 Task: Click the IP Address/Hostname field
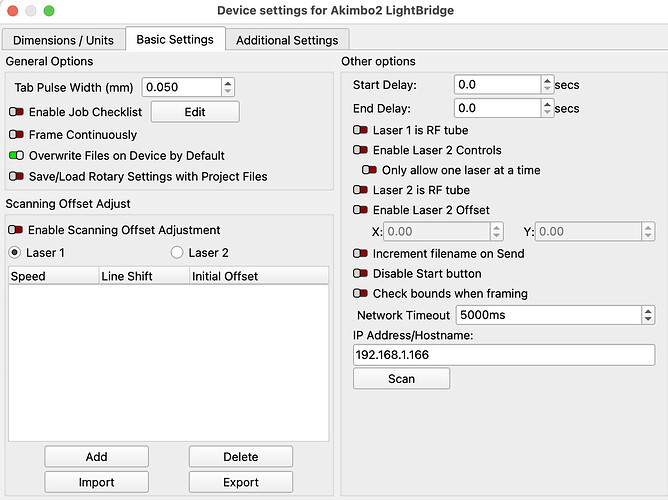point(504,355)
